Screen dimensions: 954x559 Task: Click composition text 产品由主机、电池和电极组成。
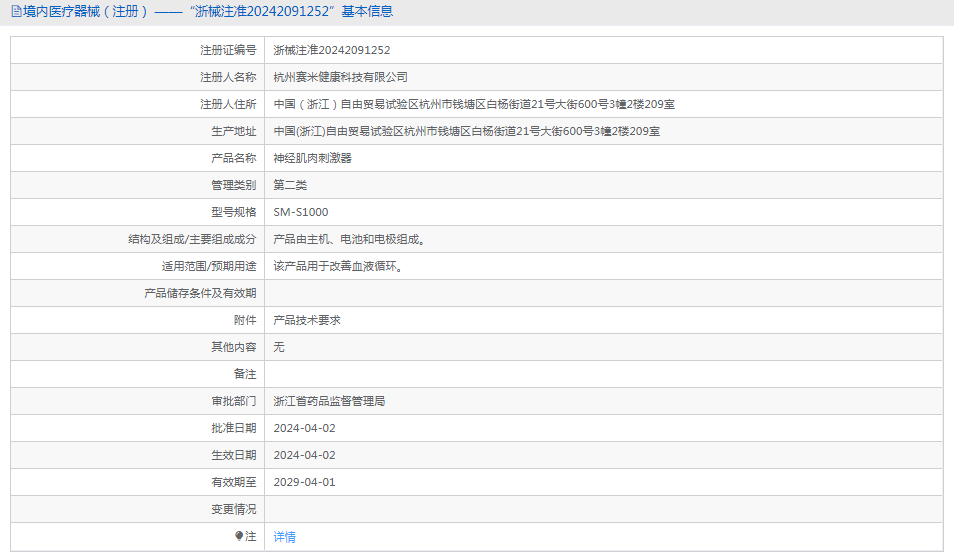tap(349, 239)
